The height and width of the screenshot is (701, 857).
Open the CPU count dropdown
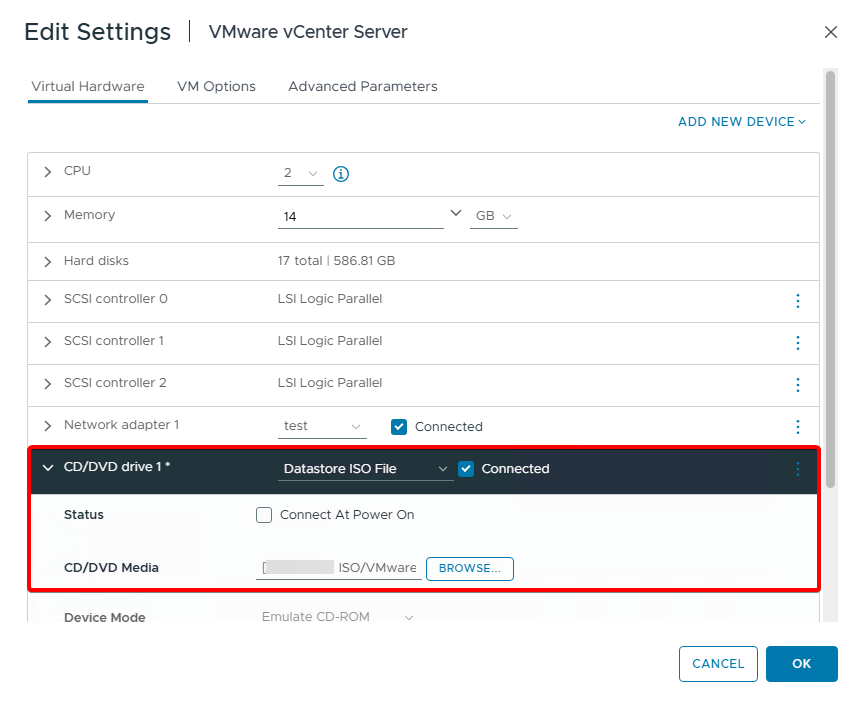(301, 174)
